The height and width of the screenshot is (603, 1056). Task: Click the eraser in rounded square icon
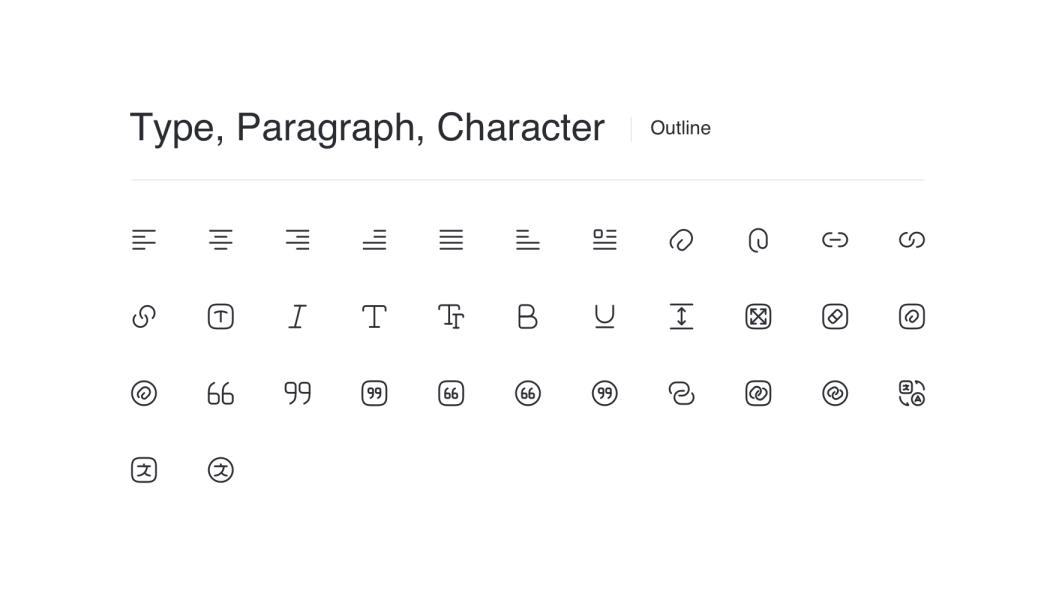[835, 317]
